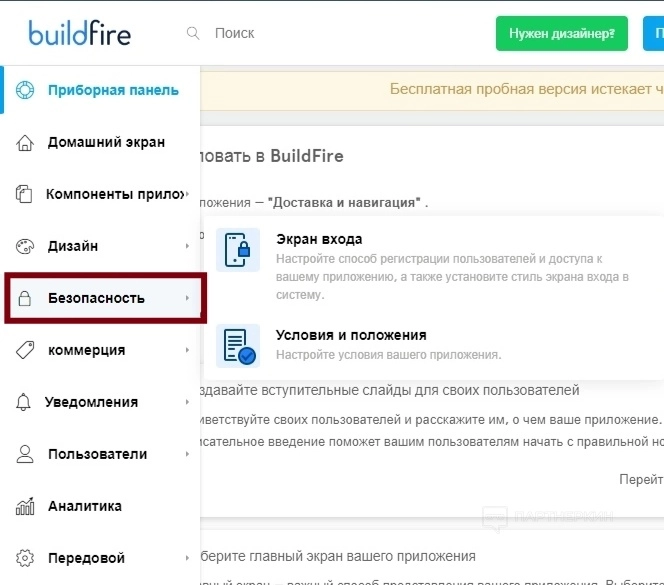Screen dimensions: 664x585
Task: Click the Нужен дизайнер? button
Action: (x=561, y=33)
